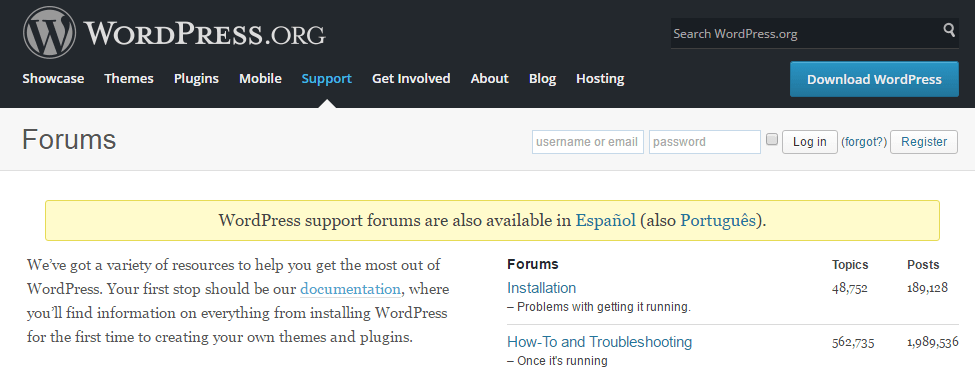The width and height of the screenshot is (975, 374).
Task: Tick the remember me checkbox
Action: pyautogui.click(x=772, y=139)
